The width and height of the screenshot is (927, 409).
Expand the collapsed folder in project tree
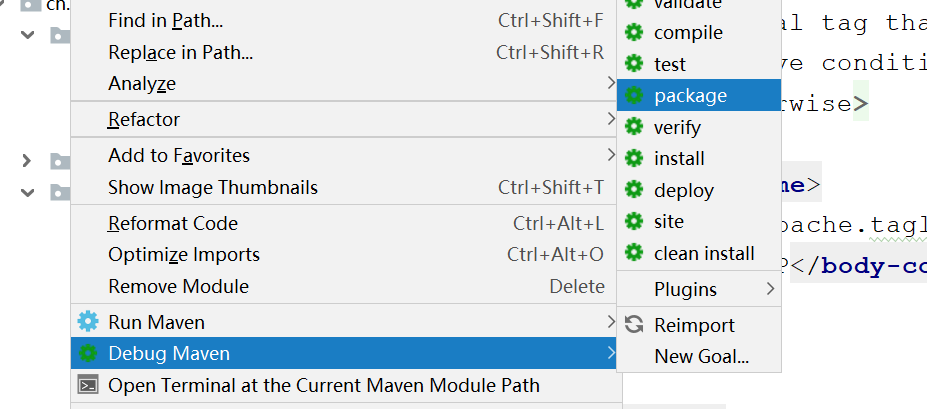point(26,160)
